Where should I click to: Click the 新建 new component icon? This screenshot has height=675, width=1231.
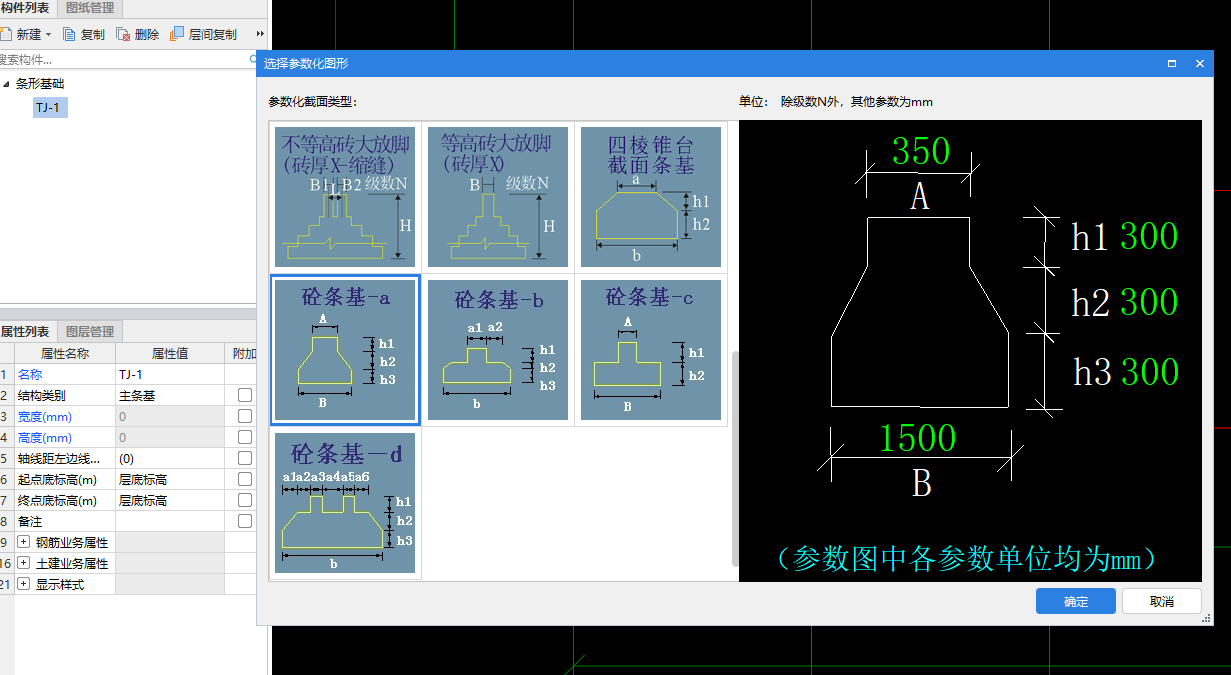4,34
